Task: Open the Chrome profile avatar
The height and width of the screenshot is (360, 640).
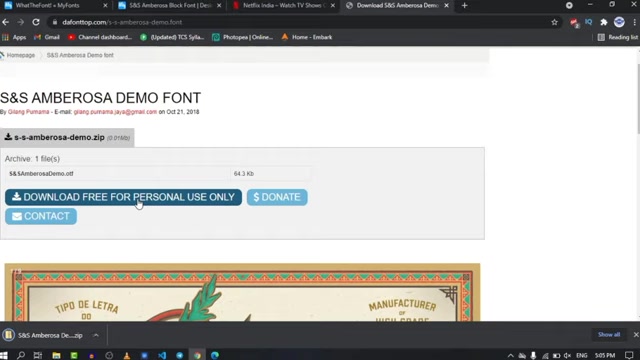Action: pos(619,22)
